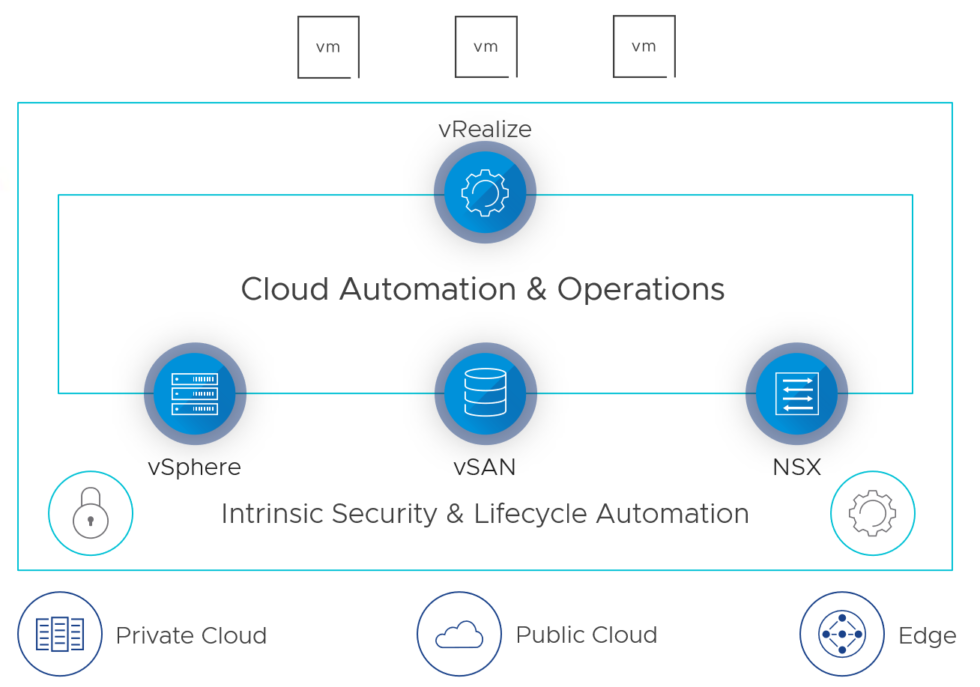The image size is (980, 687).
Task: Select the vRealize label
Action: (x=484, y=129)
